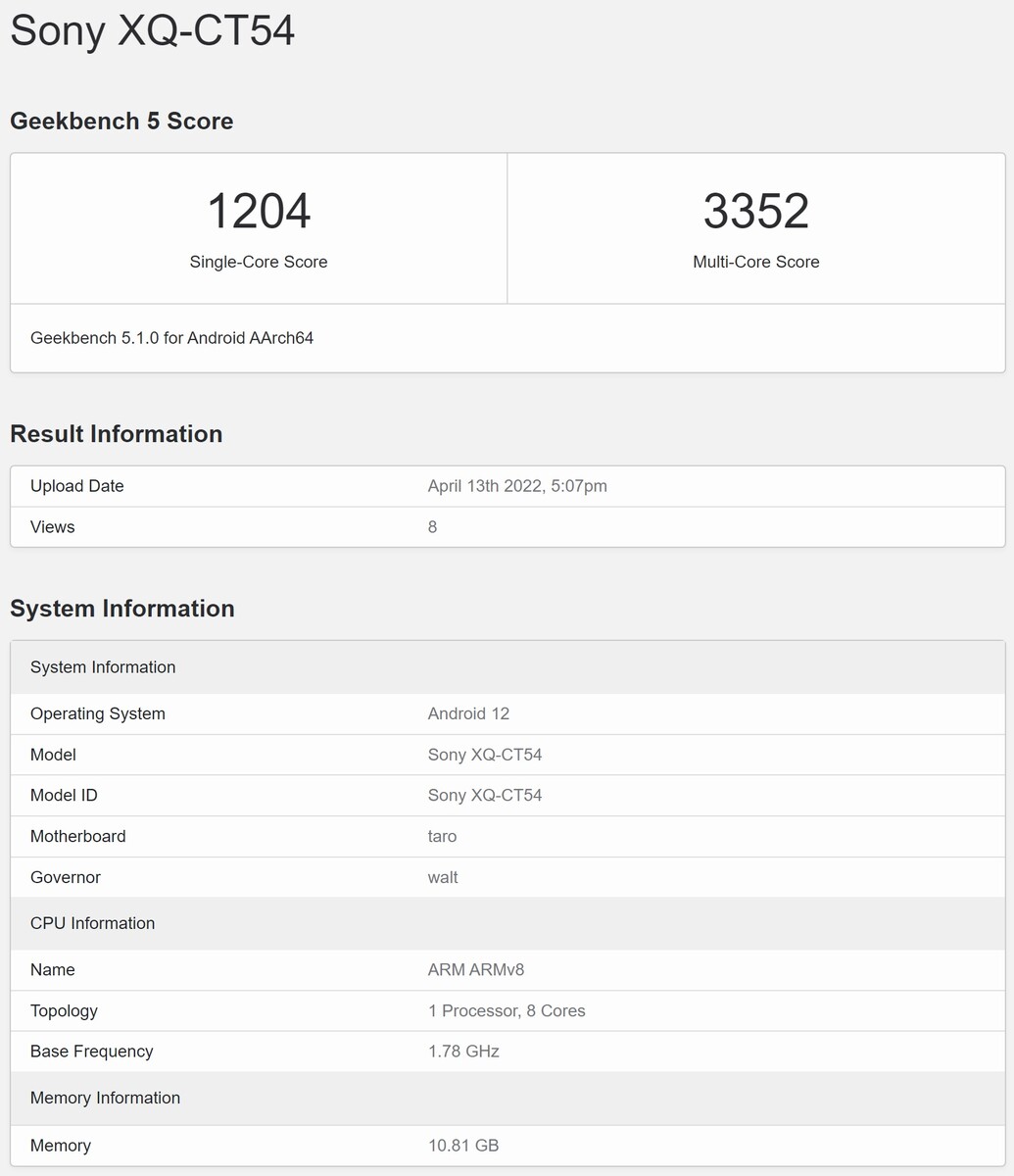This screenshot has width=1014, height=1176.
Task: Select the Memory row showing 10.81 GB
Action: 462,1145
